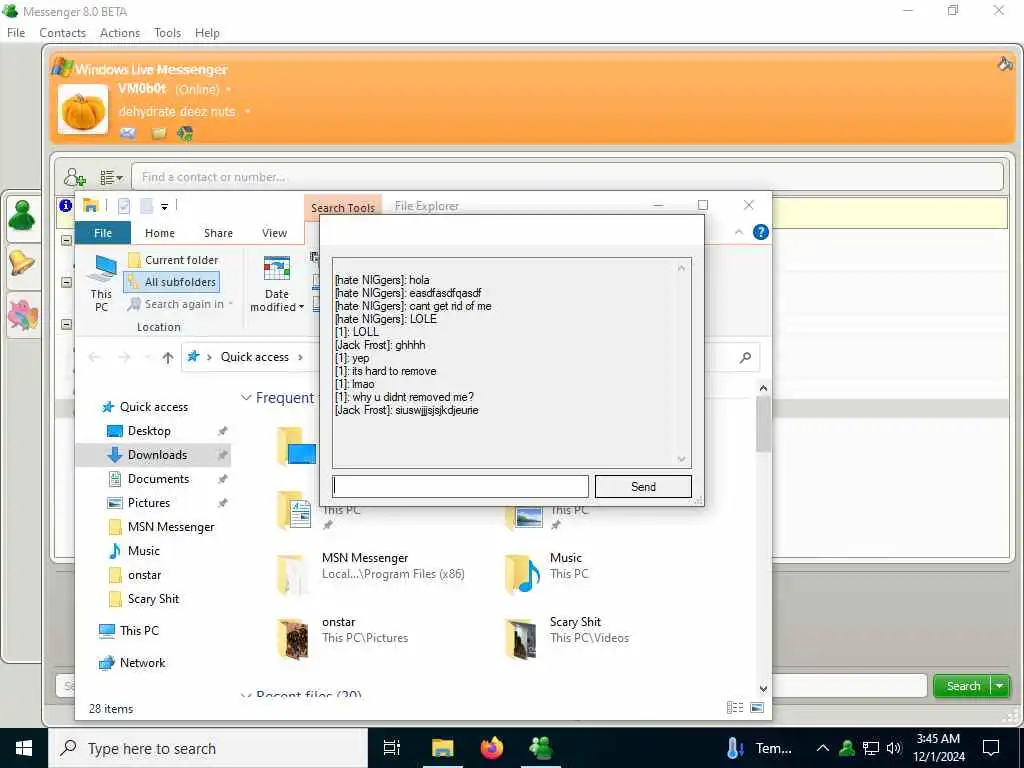Open Task View from the taskbar
1024x768 pixels.
pyautogui.click(x=392, y=748)
